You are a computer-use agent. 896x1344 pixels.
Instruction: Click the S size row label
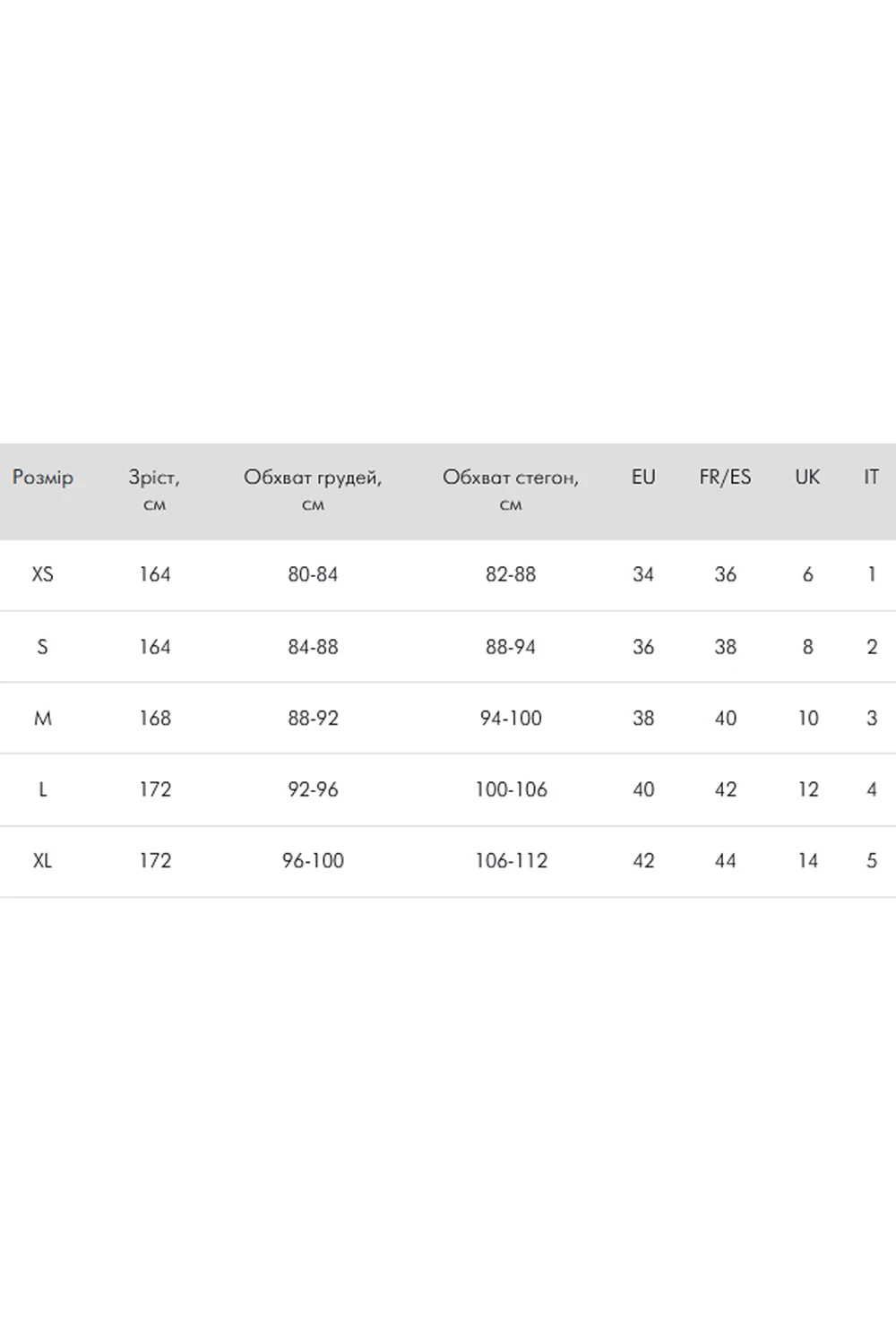tap(42, 647)
